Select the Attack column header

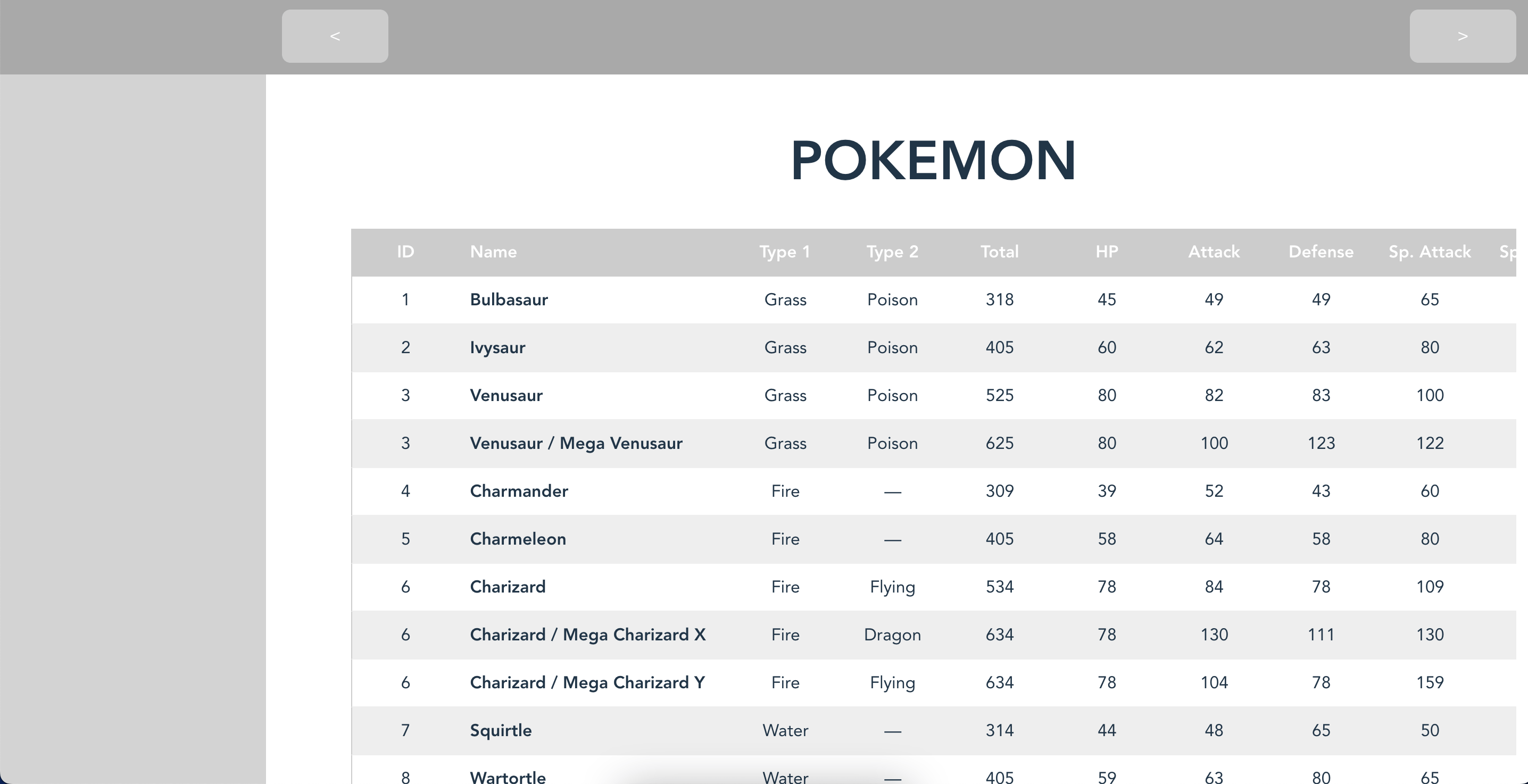(1214, 252)
